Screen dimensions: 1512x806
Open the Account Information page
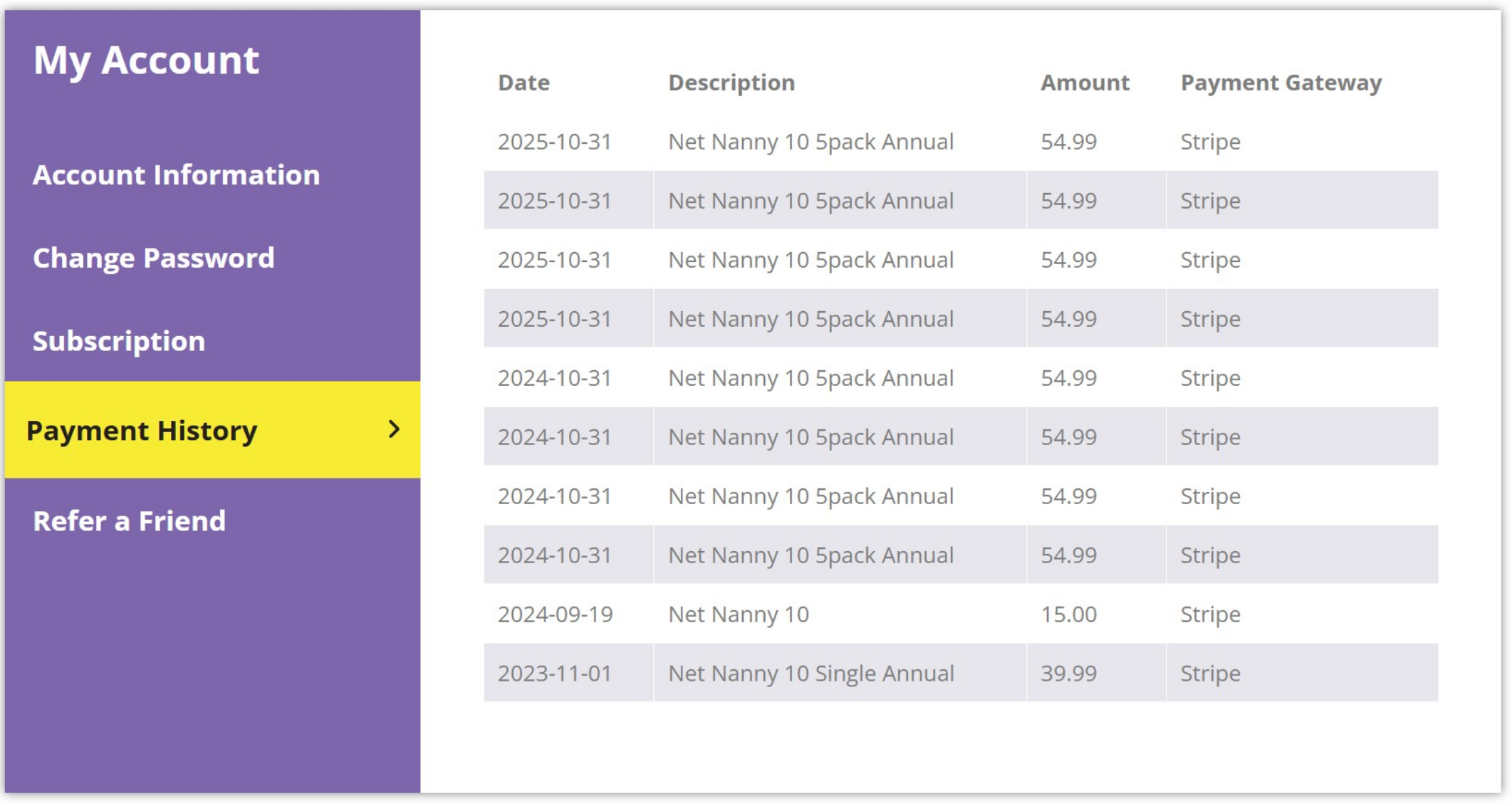pos(175,175)
